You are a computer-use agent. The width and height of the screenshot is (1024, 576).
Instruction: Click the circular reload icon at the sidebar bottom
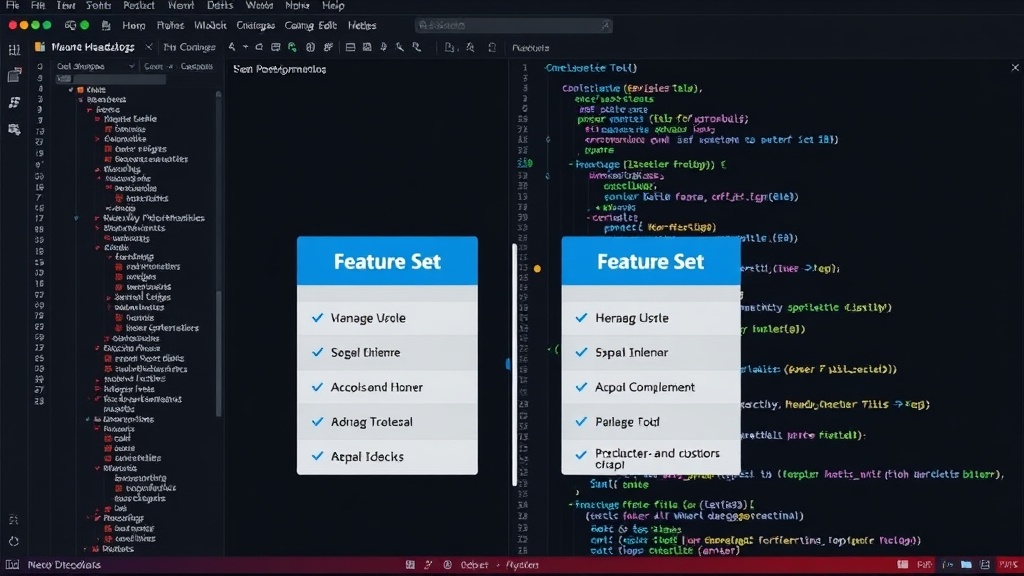14,541
